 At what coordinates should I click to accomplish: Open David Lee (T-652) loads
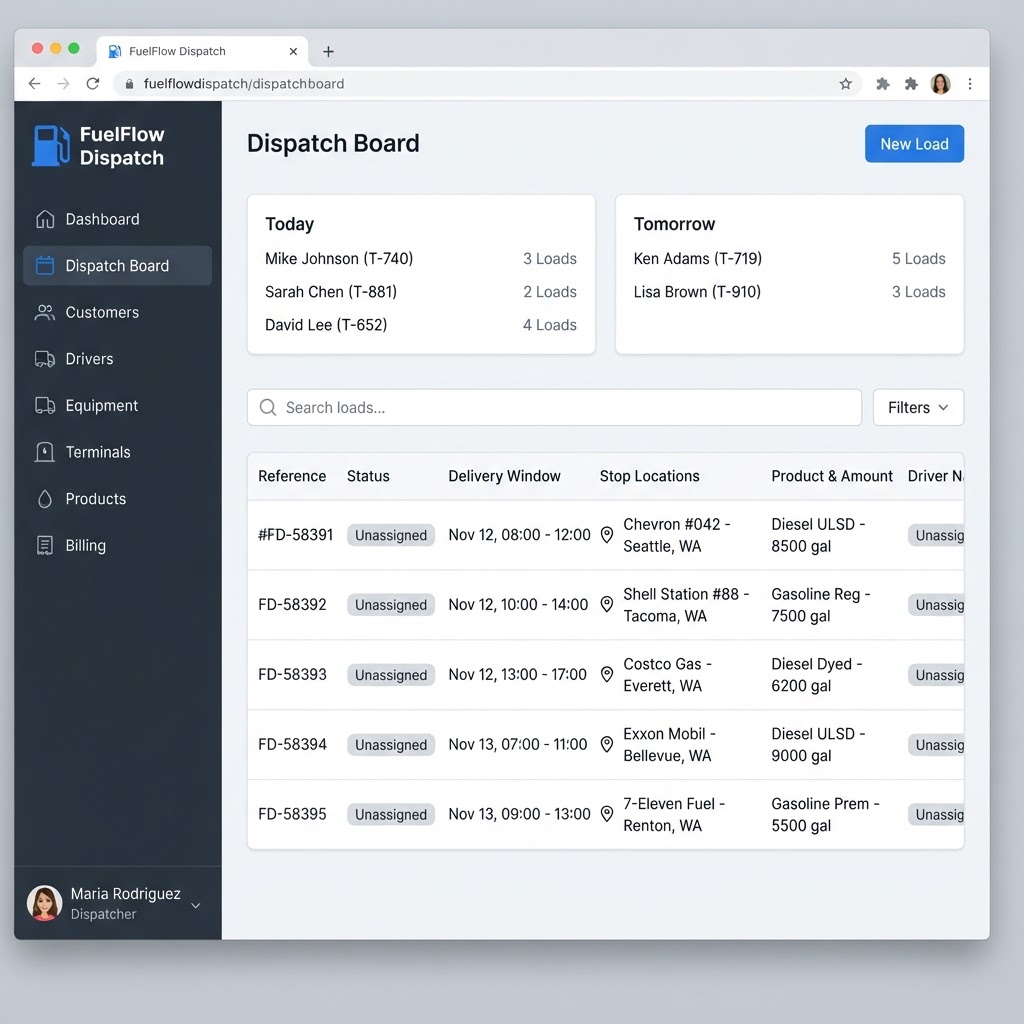pyautogui.click(x=421, y=325)
